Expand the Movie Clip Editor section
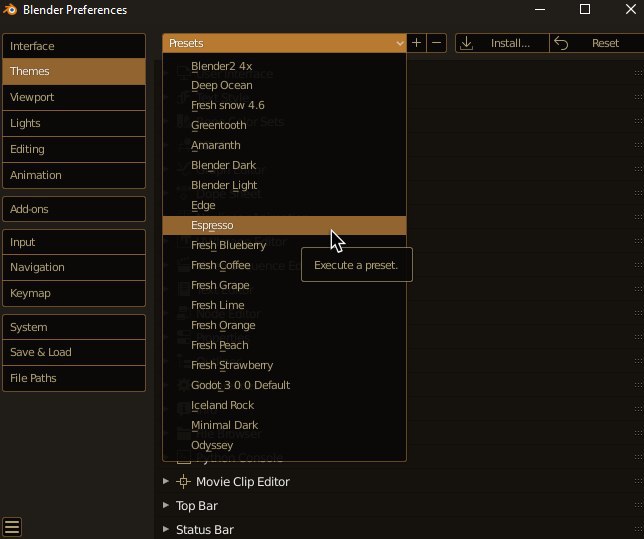Image resolution: width=644 pixels, height=539 pixels. [166, 481]
